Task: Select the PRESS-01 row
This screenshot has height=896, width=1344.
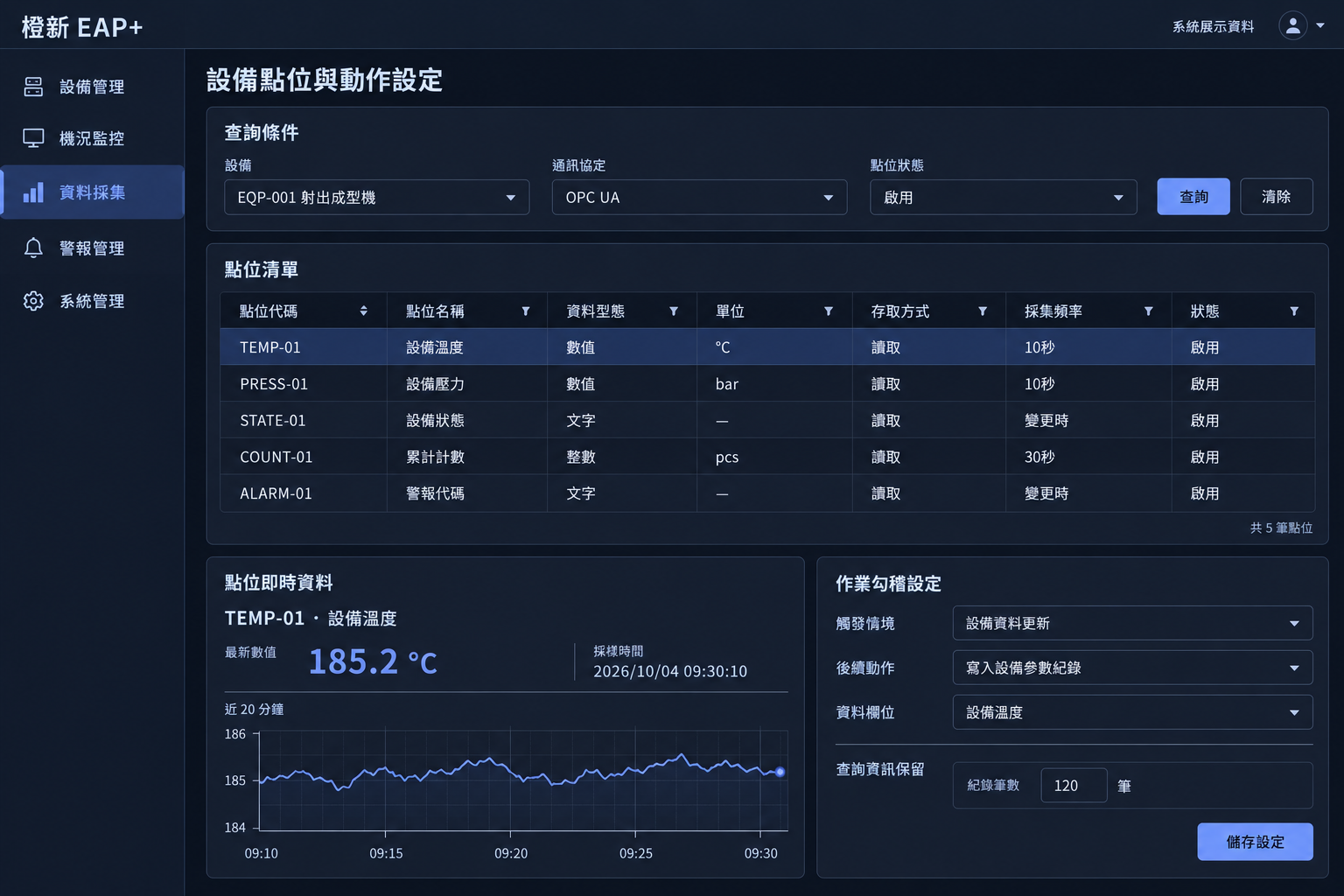Action: (767, 383)
